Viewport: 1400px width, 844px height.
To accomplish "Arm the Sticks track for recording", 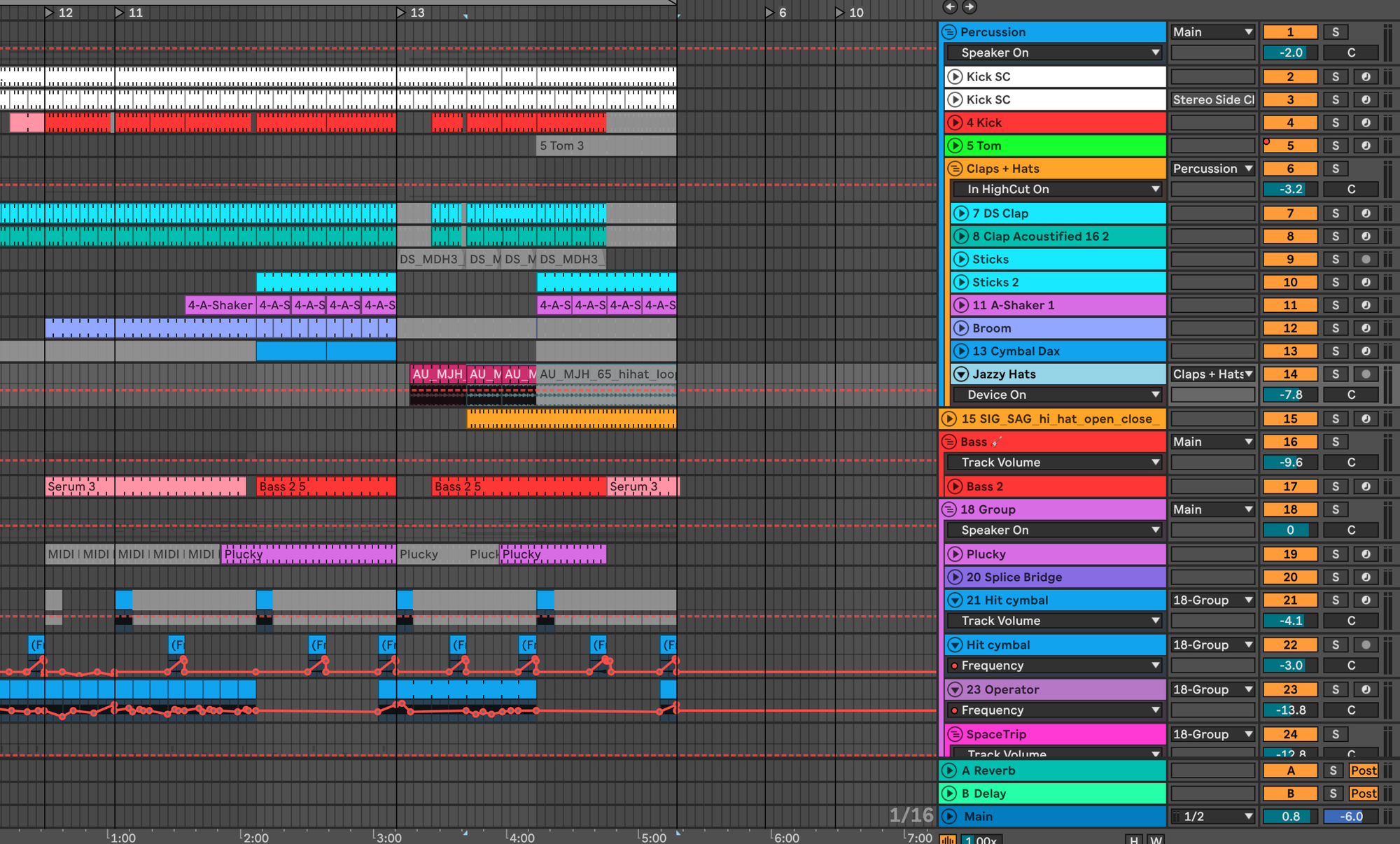I will pos(1366,260).
